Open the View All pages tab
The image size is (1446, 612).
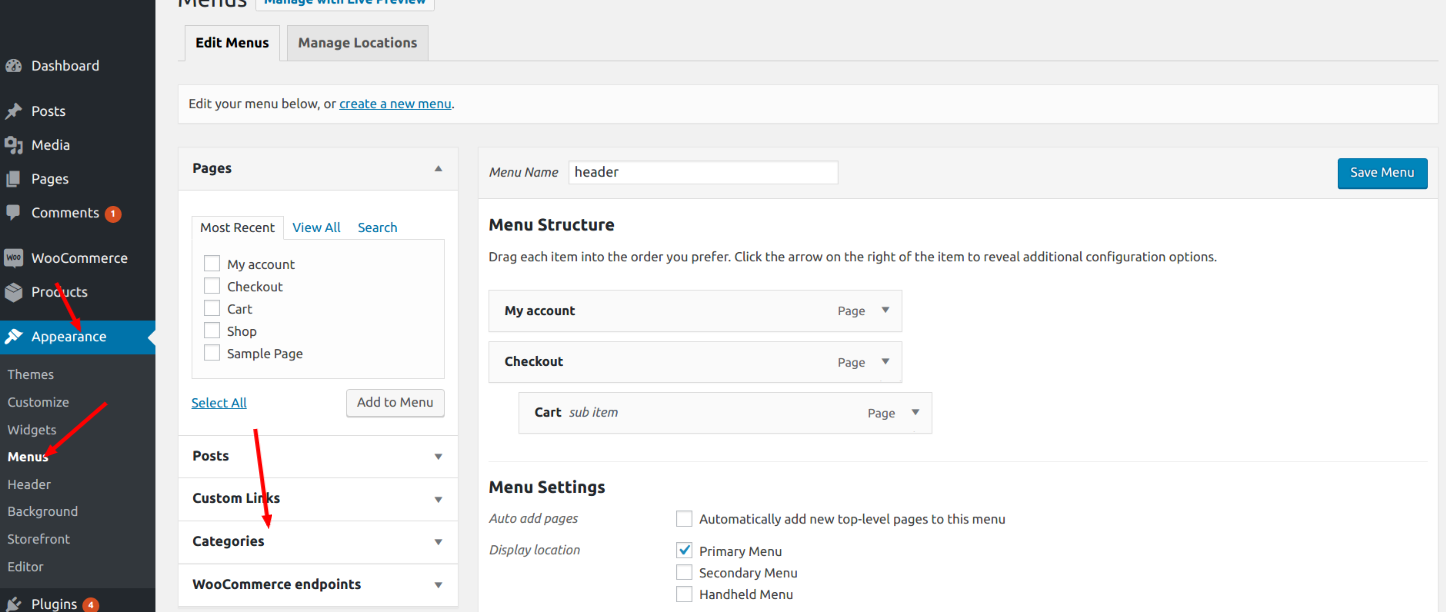(316, 228)
